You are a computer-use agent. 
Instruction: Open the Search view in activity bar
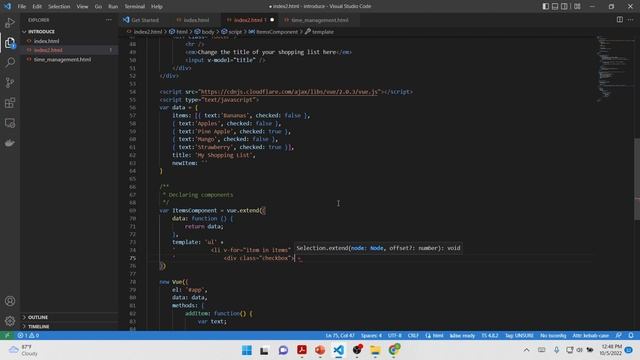10,62
